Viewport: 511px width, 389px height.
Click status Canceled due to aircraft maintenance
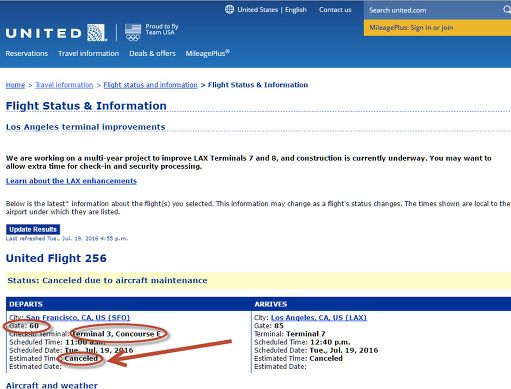coord(107,280)
